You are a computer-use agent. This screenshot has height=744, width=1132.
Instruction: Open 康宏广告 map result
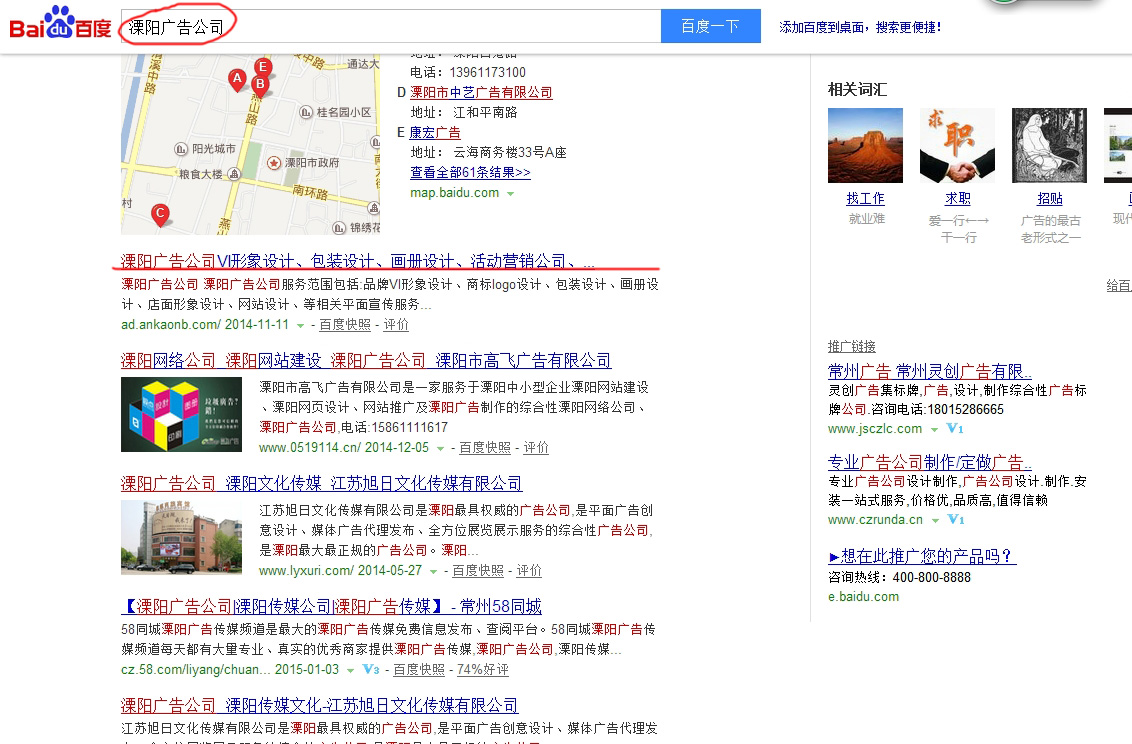(435, 133)
